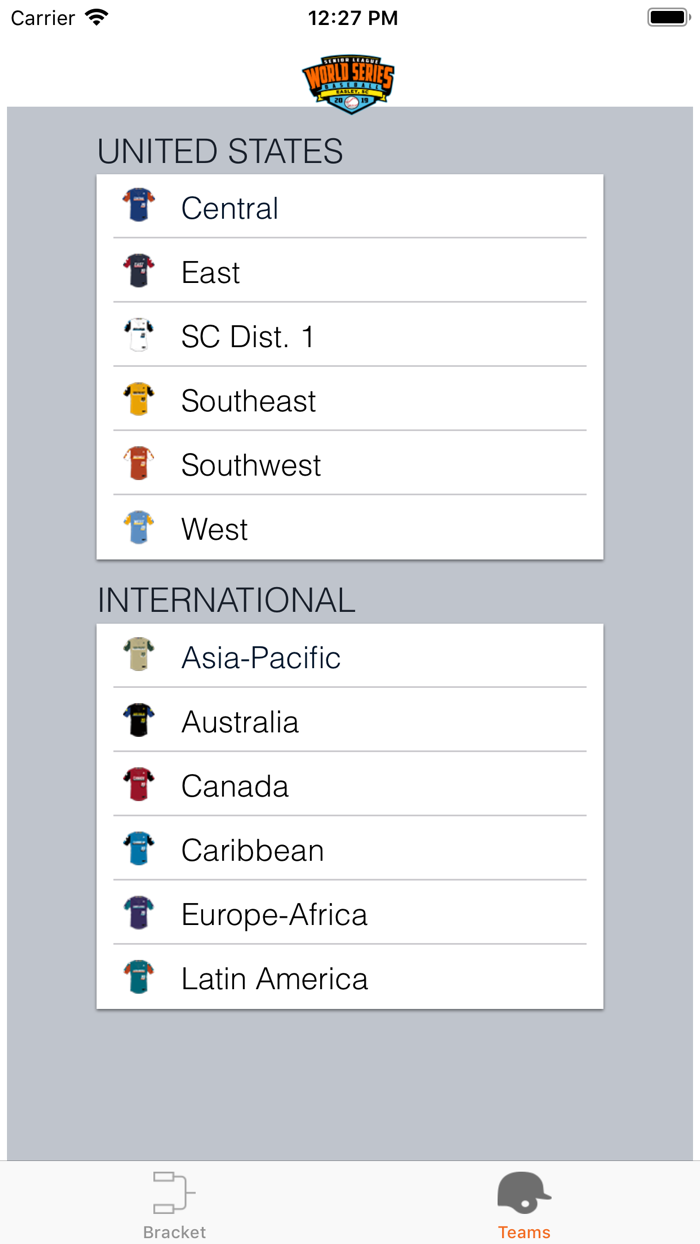The height and width of the screenshot is (1244, 700).
Task: Tap the light blue West jersey icon
Action: (x=139, y=527)
